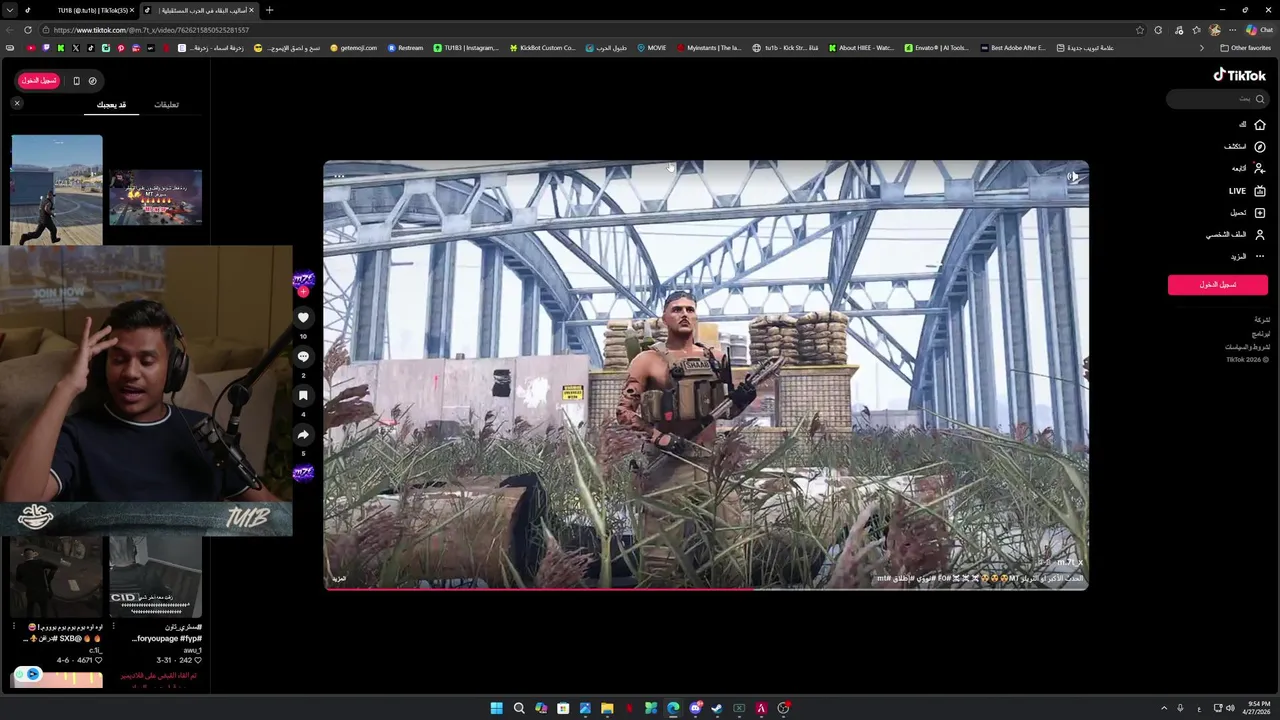Open the Best Adobe After E... bookmark
The height and width of the screenshot is (720, 1280).
point(1013,48)
